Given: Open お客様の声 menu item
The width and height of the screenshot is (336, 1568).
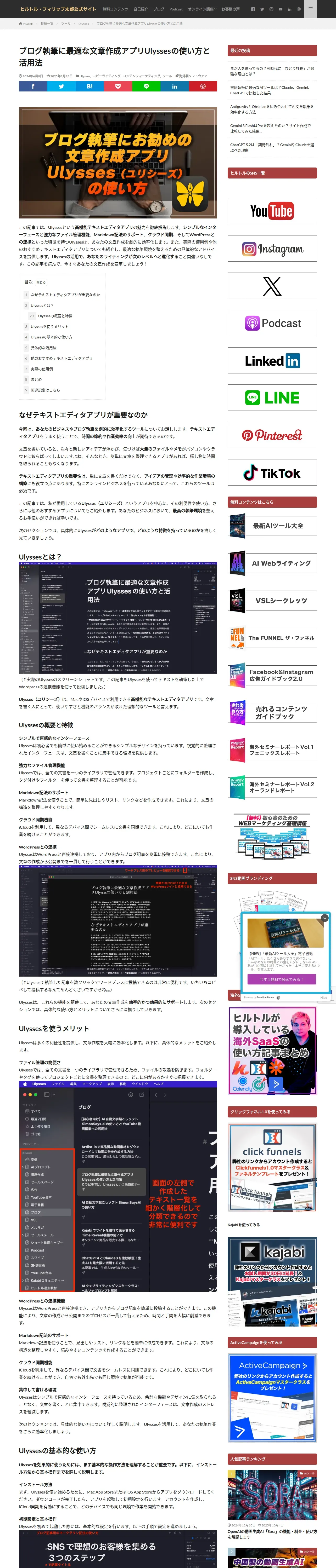Looking at the screenshot, I should (231, 9).
